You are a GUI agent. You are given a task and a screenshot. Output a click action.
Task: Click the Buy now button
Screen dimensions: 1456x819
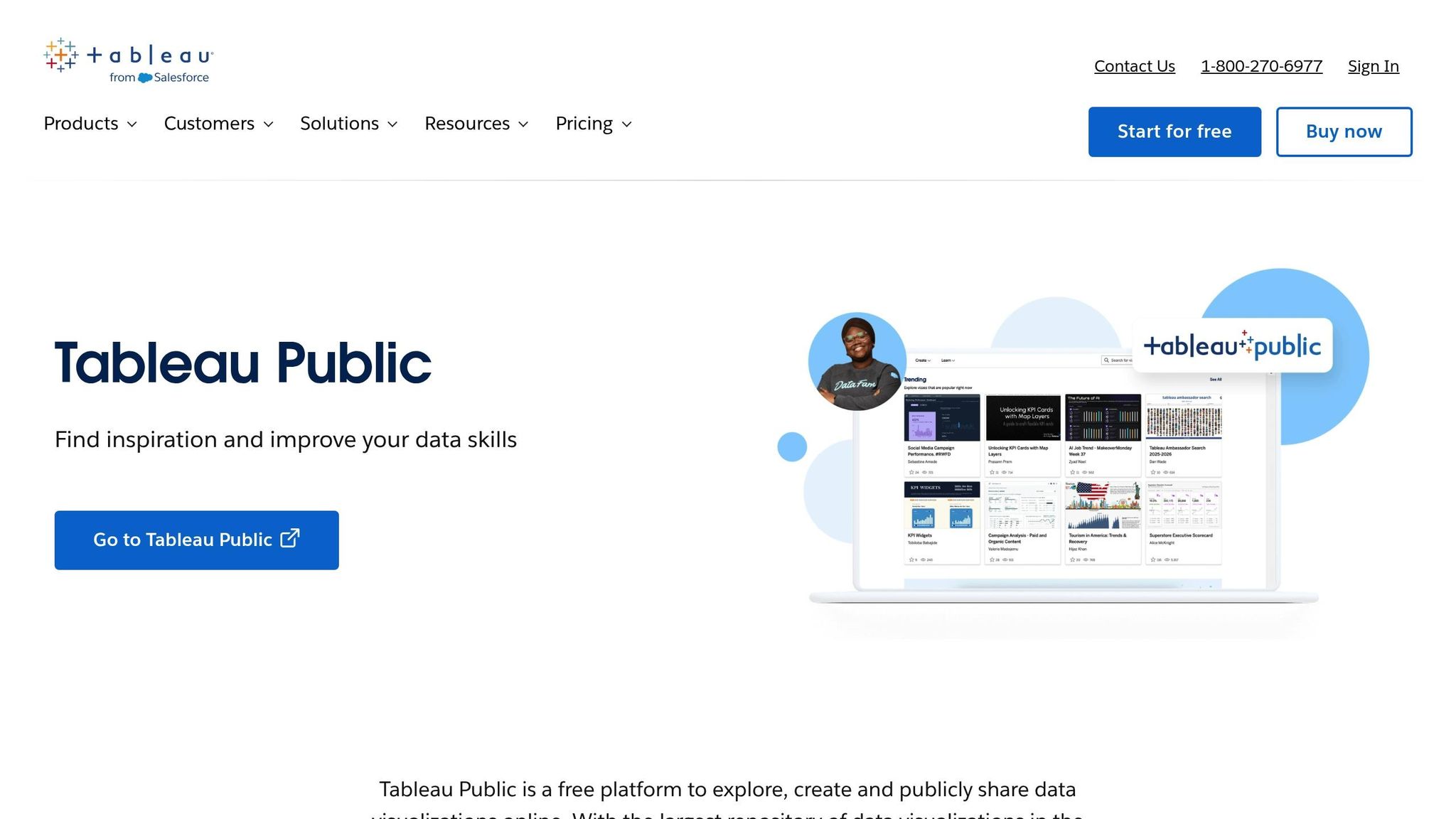coord(1344,132)
